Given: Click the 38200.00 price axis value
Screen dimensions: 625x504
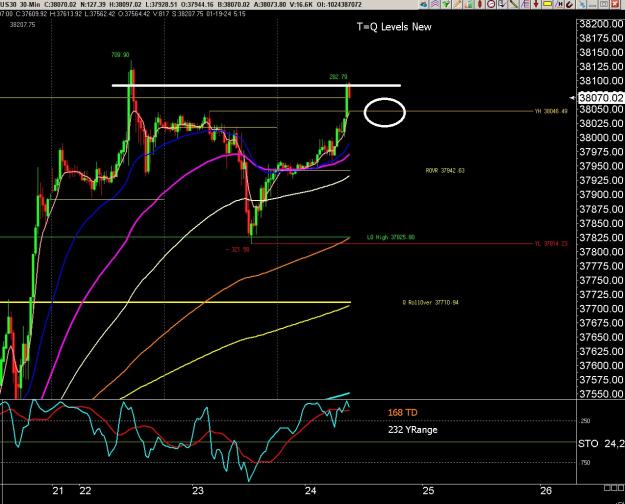Looking at the screenshot, I should pyautogui.click(x=601, y=24).
